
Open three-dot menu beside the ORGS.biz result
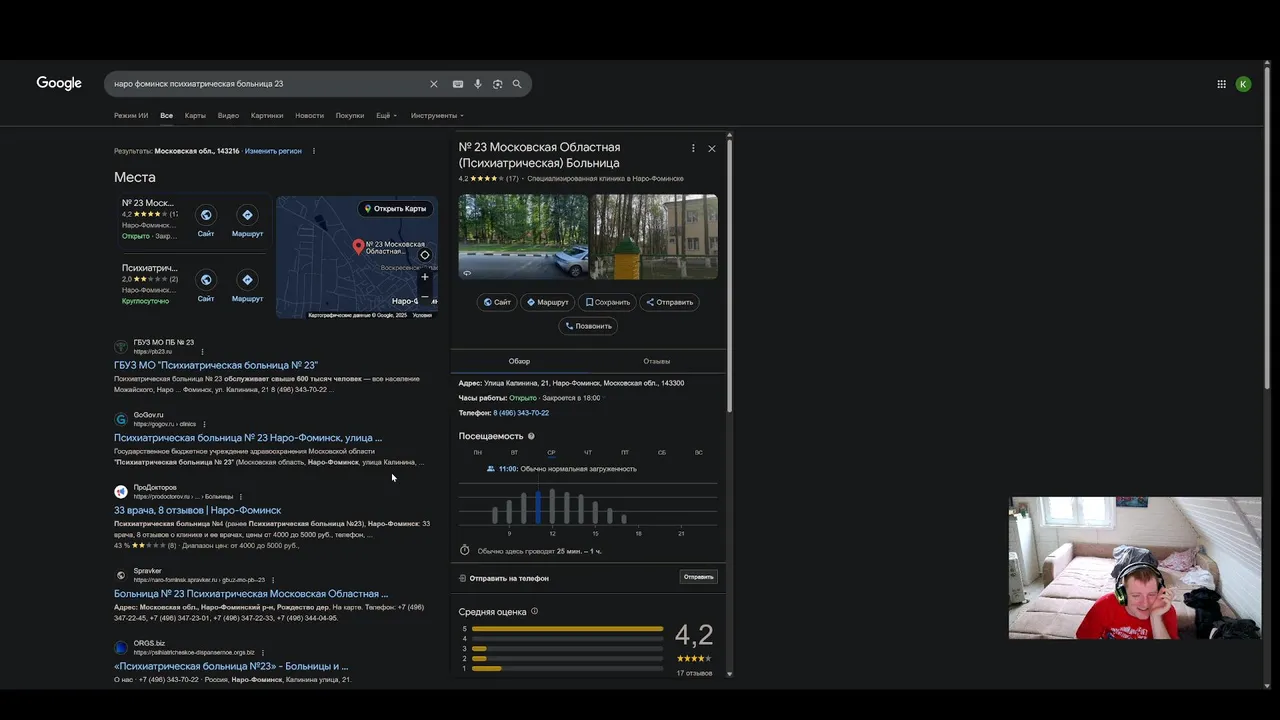[263, 653]
